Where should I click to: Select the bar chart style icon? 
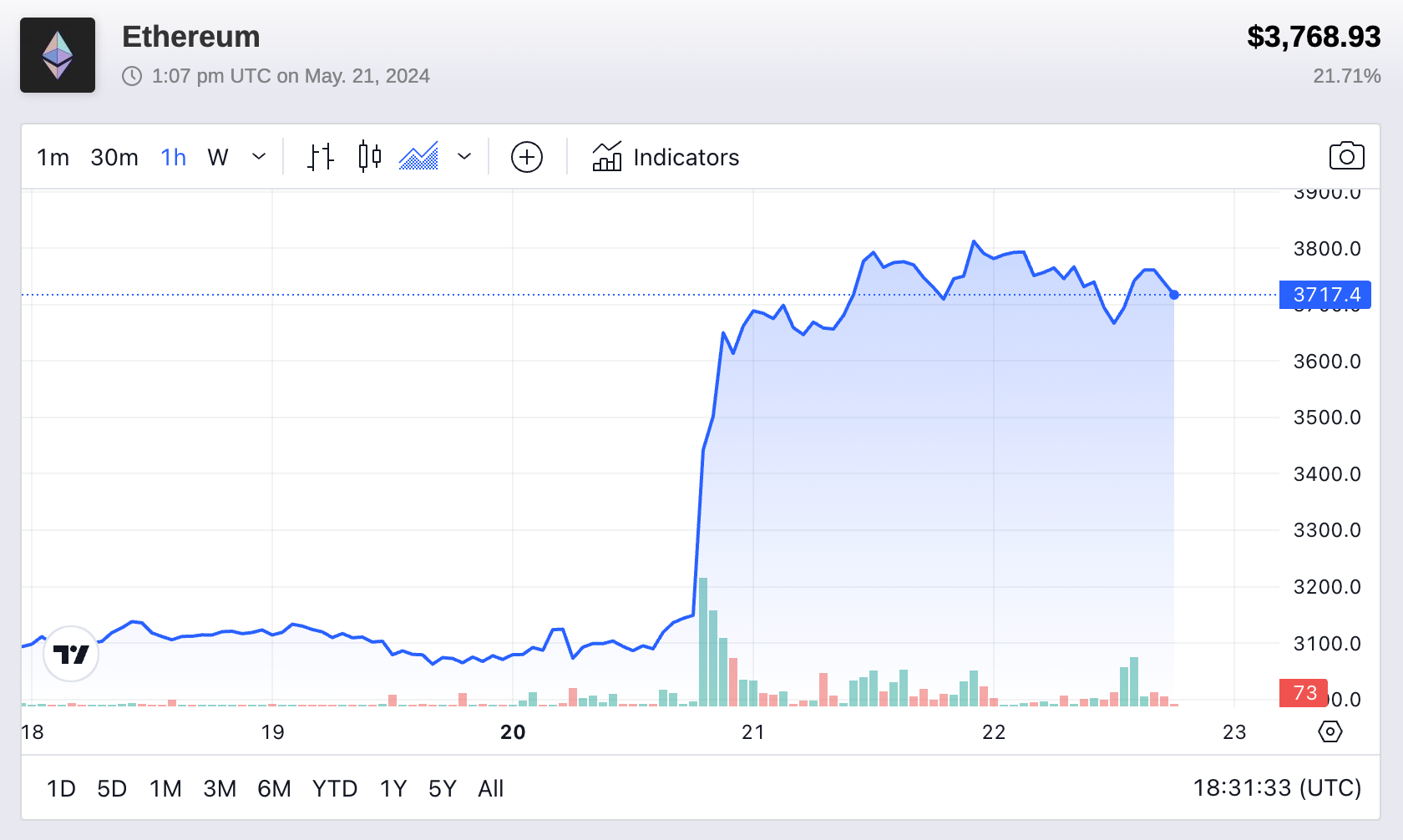pyautogui.click(x=321, y=157)
